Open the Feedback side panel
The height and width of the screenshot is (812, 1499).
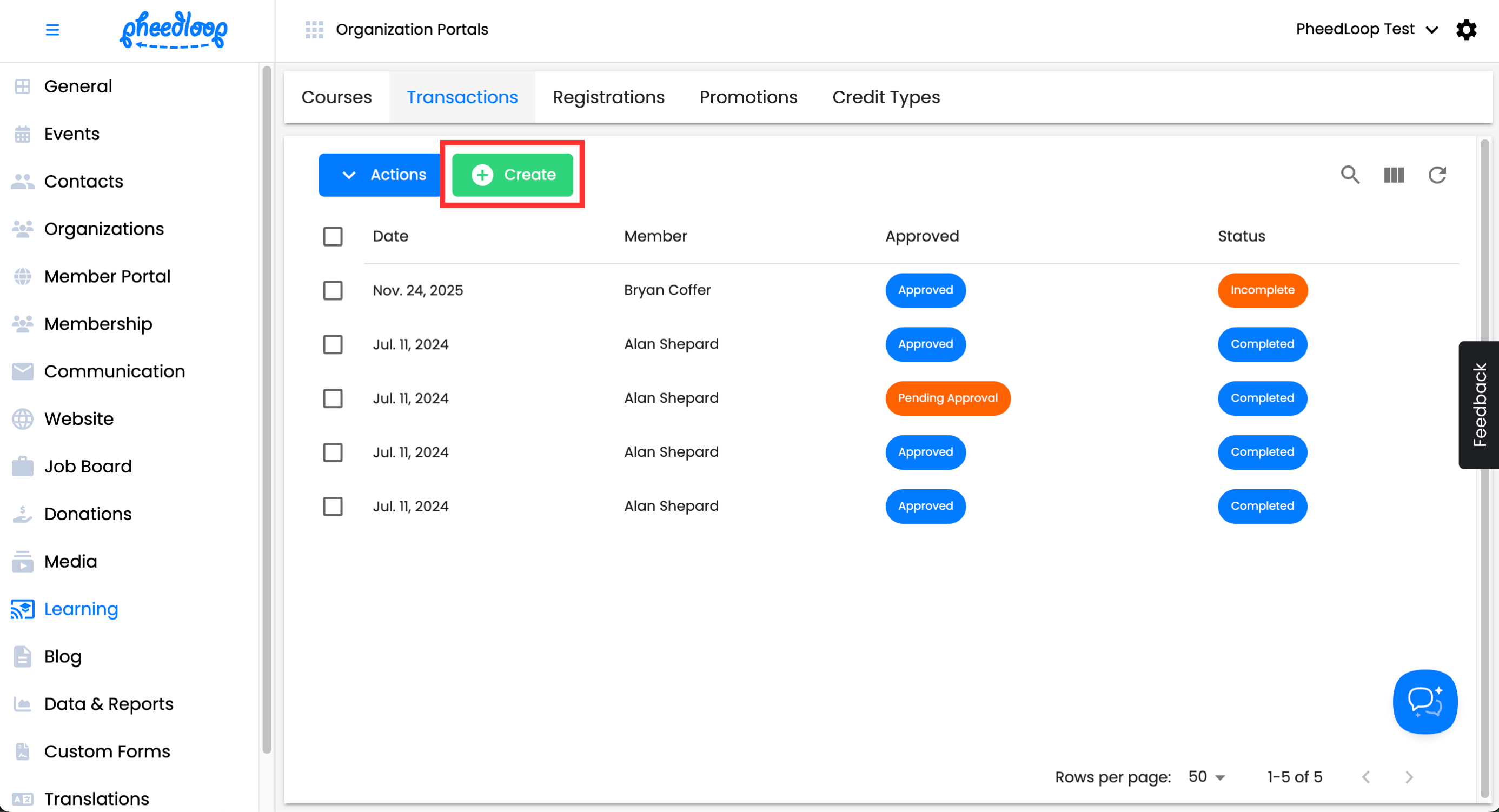pos(1478,404)
